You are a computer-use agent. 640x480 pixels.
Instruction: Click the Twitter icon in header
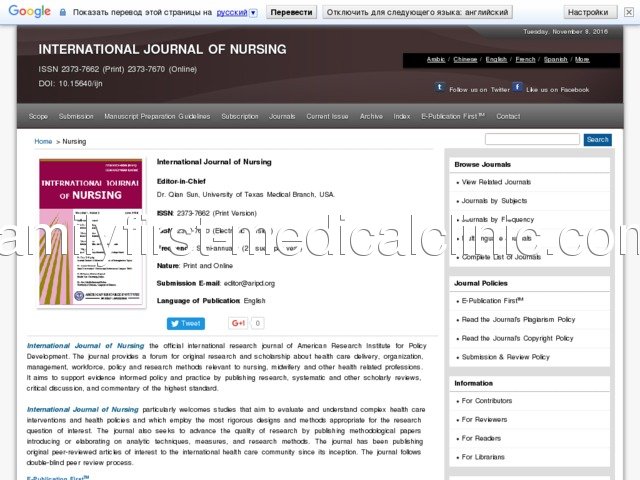click(x=440, y=87)
